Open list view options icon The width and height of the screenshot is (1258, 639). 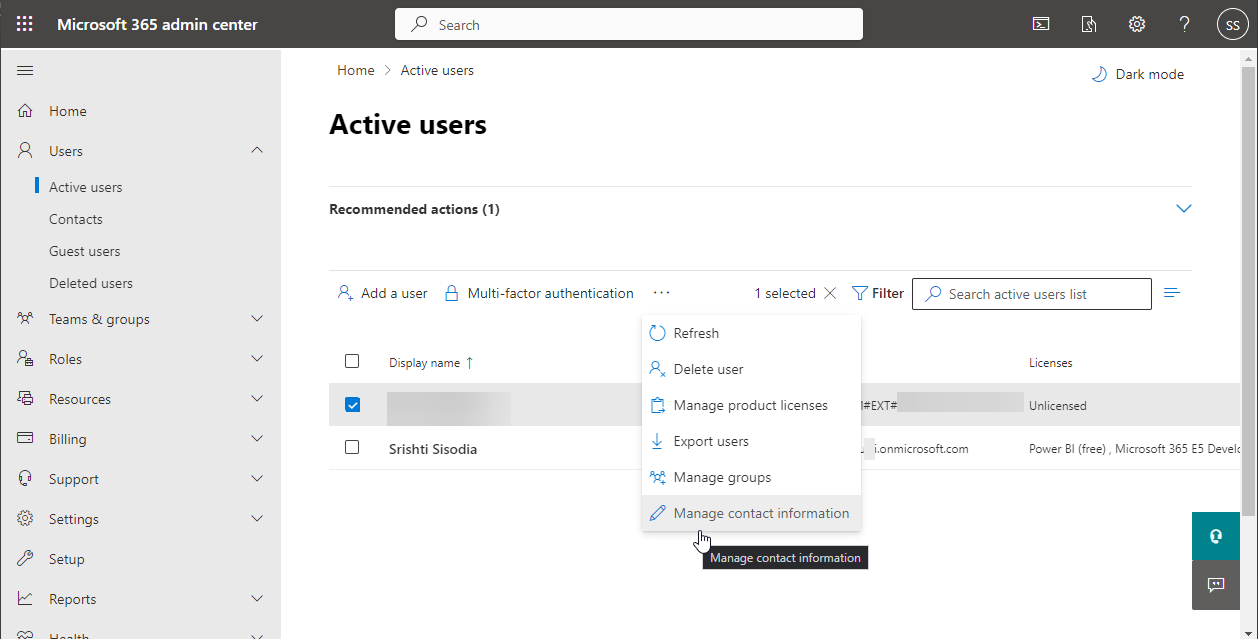tap(1173, 293)
